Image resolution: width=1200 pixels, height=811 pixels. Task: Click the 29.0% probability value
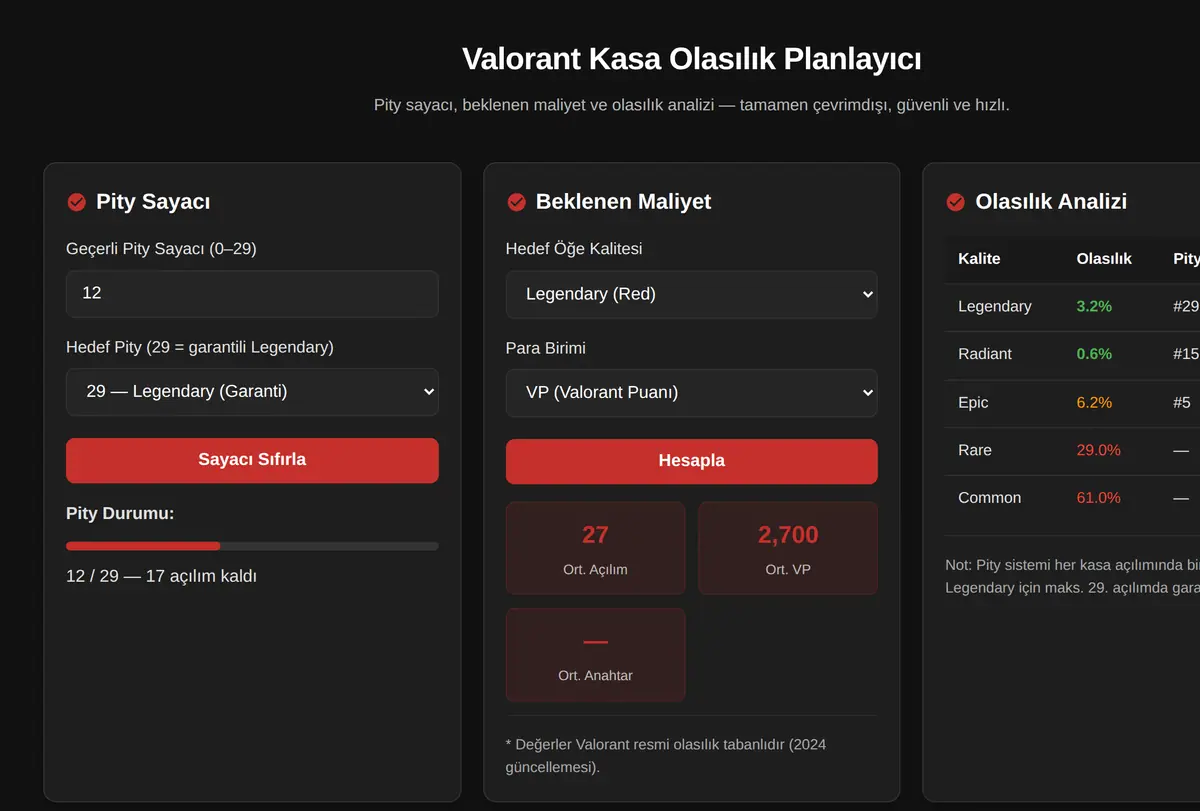pos(1098,450)
